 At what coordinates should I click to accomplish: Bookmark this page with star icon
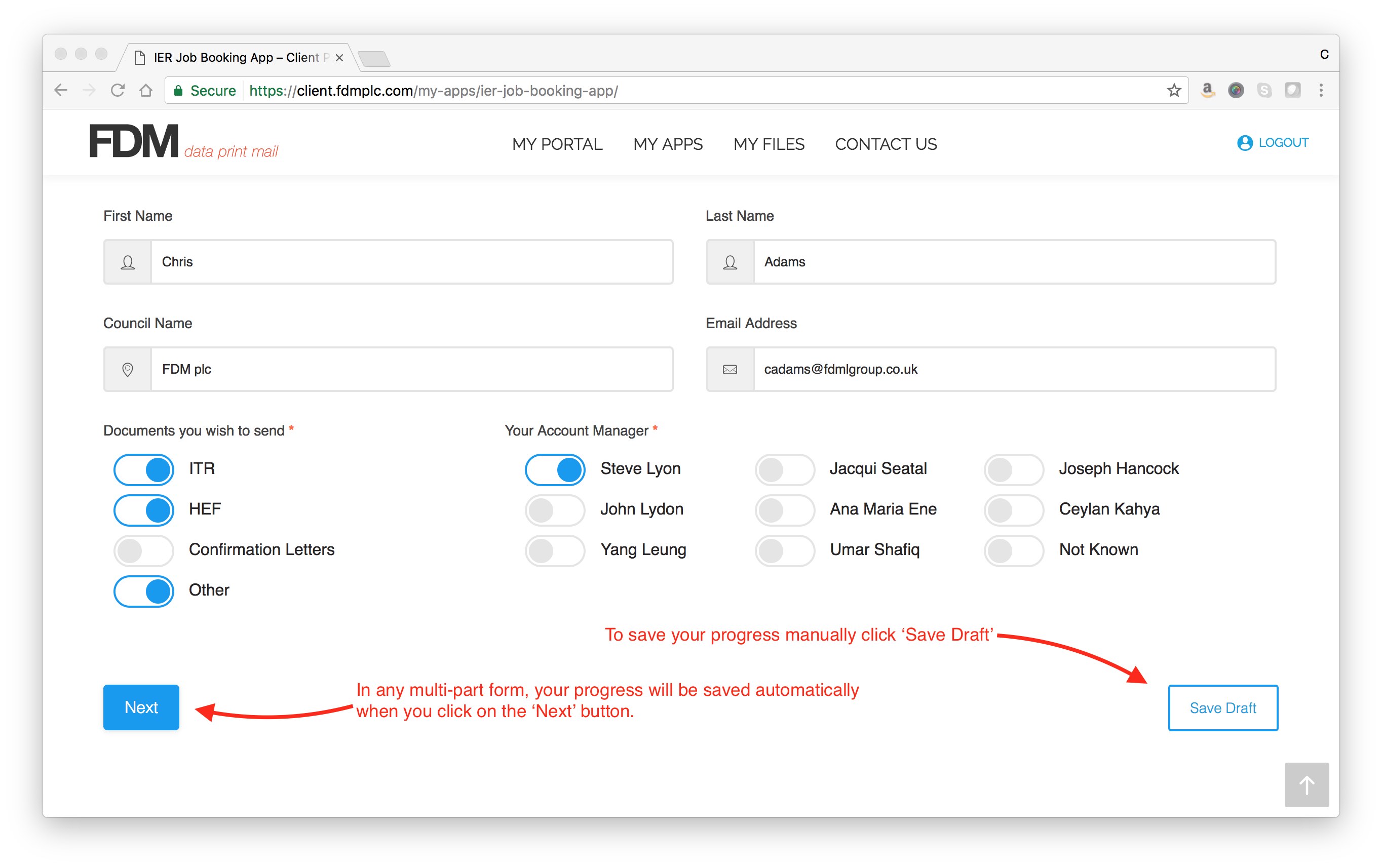(1174, 90)
